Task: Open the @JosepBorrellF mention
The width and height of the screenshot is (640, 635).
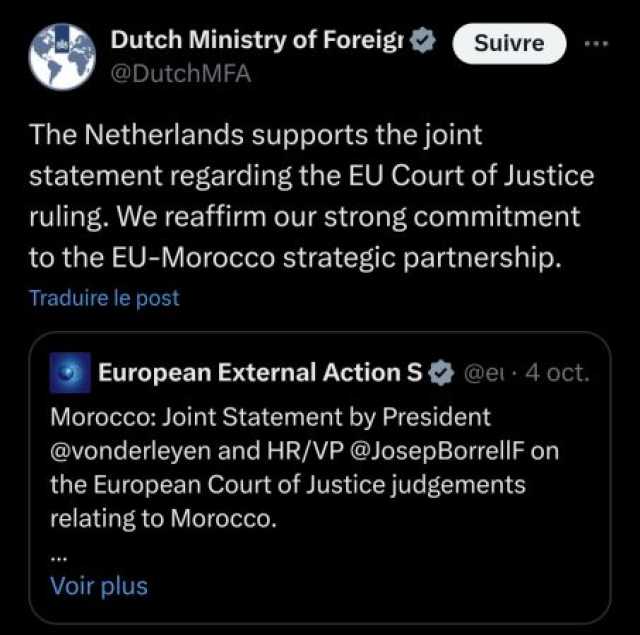Action: point(437,451)
